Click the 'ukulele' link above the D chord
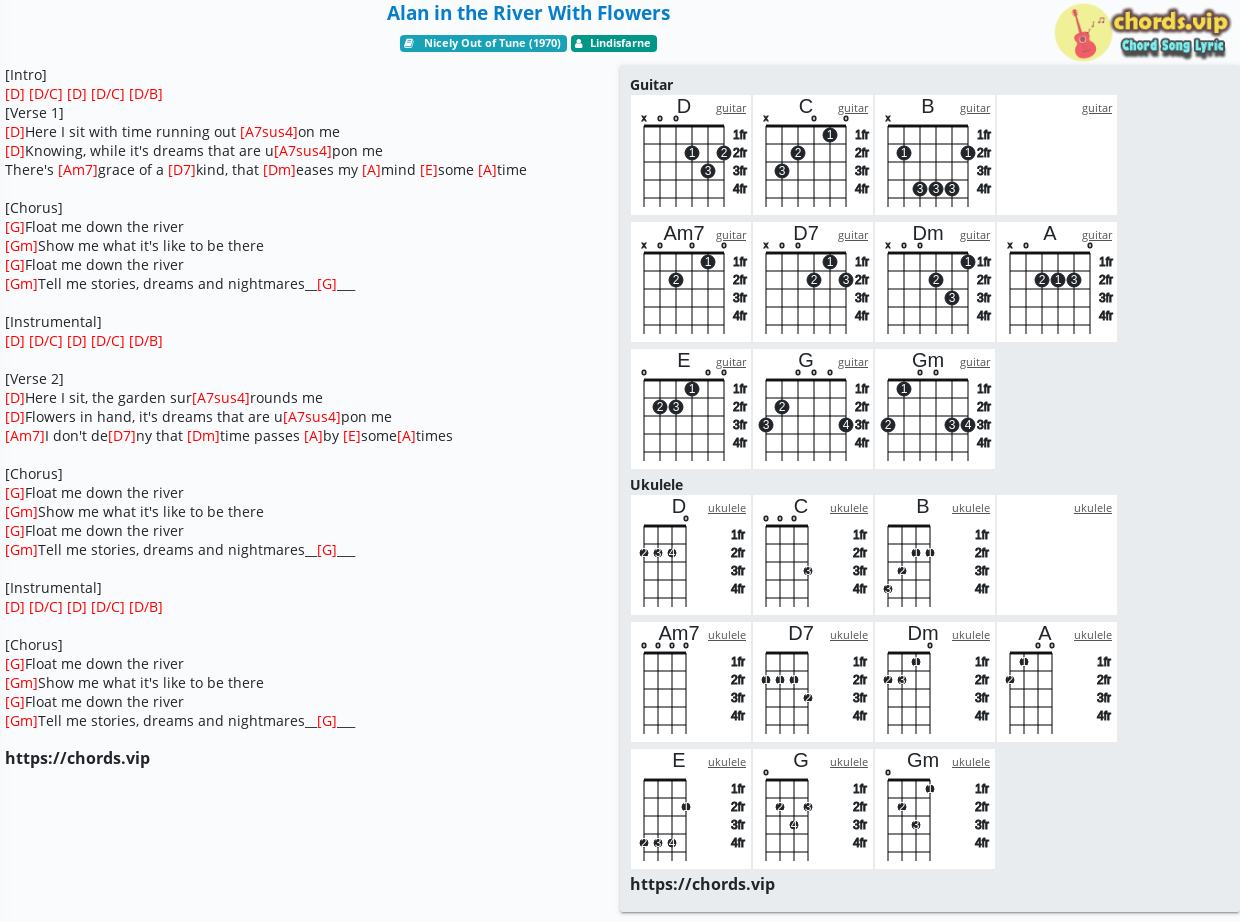Viewport: 1240px width, 922px height. 727,508
